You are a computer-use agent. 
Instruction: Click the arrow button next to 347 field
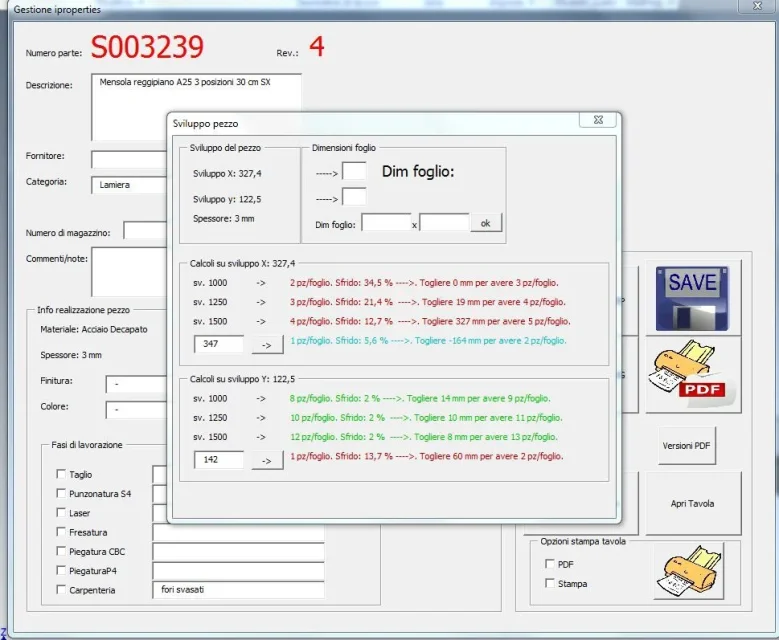coord(267,344)
